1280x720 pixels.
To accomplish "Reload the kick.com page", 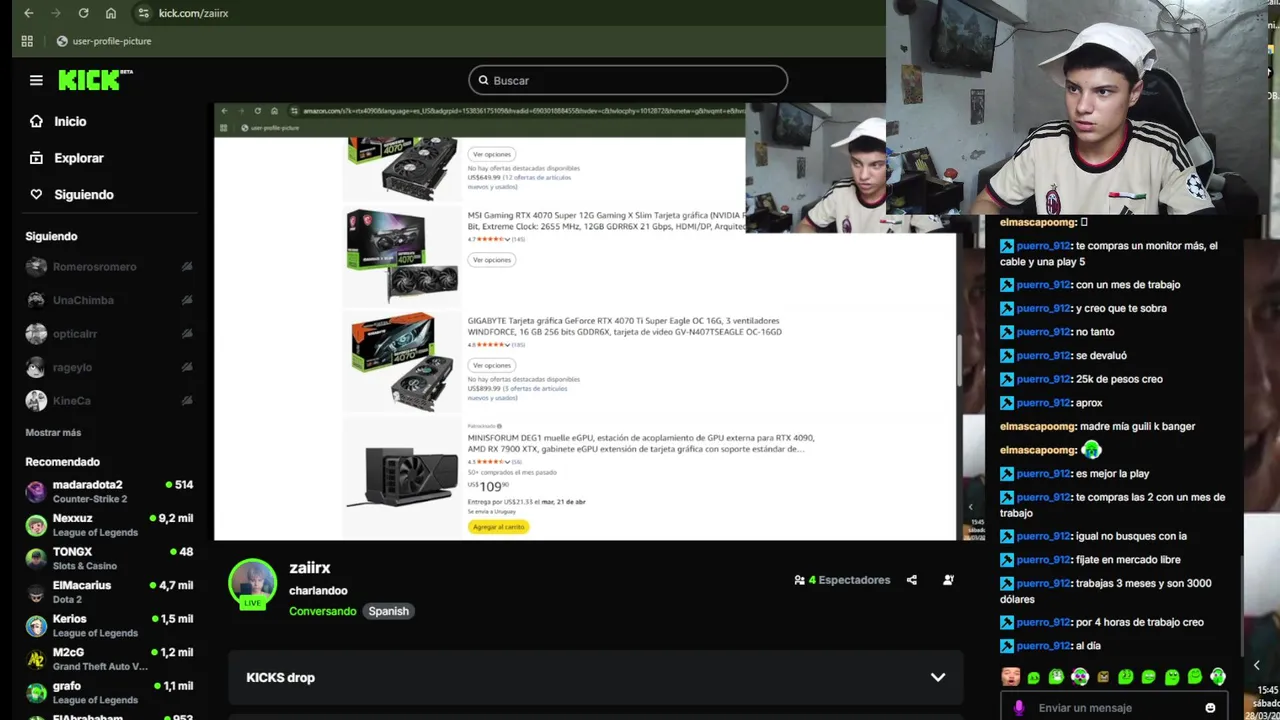I will coord(83,13).
